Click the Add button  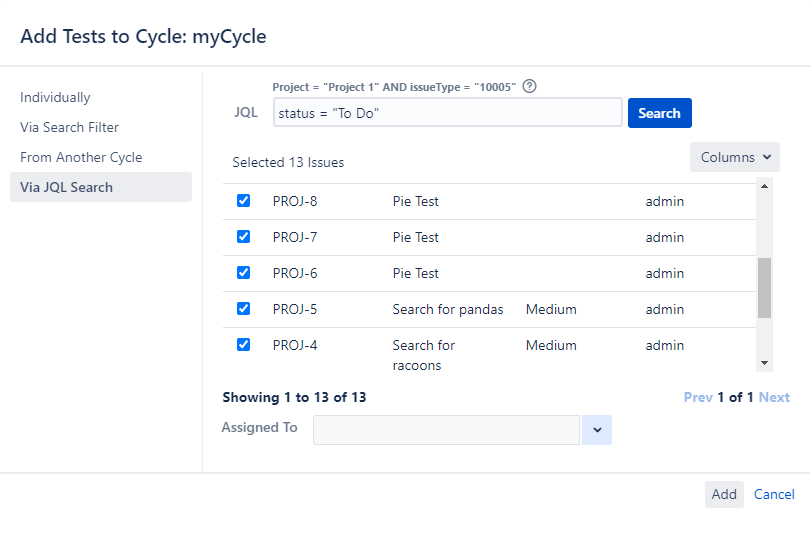724,494
